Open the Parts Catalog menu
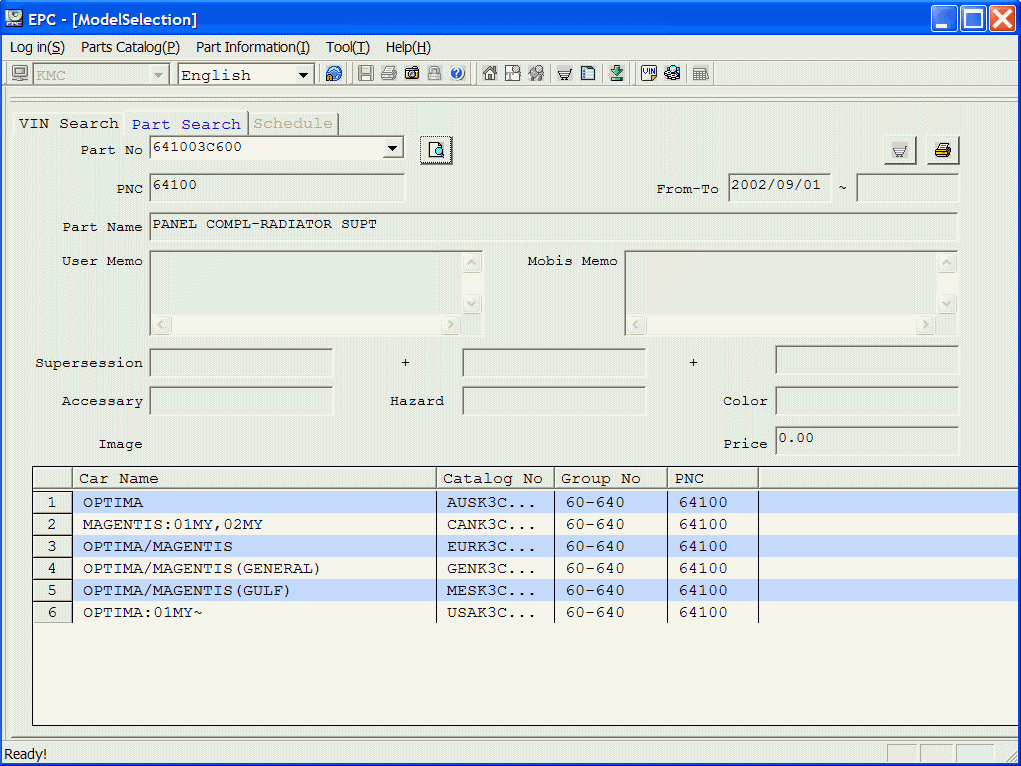The width and height of the screenshot is (1021, 766). tap(130, 47)
